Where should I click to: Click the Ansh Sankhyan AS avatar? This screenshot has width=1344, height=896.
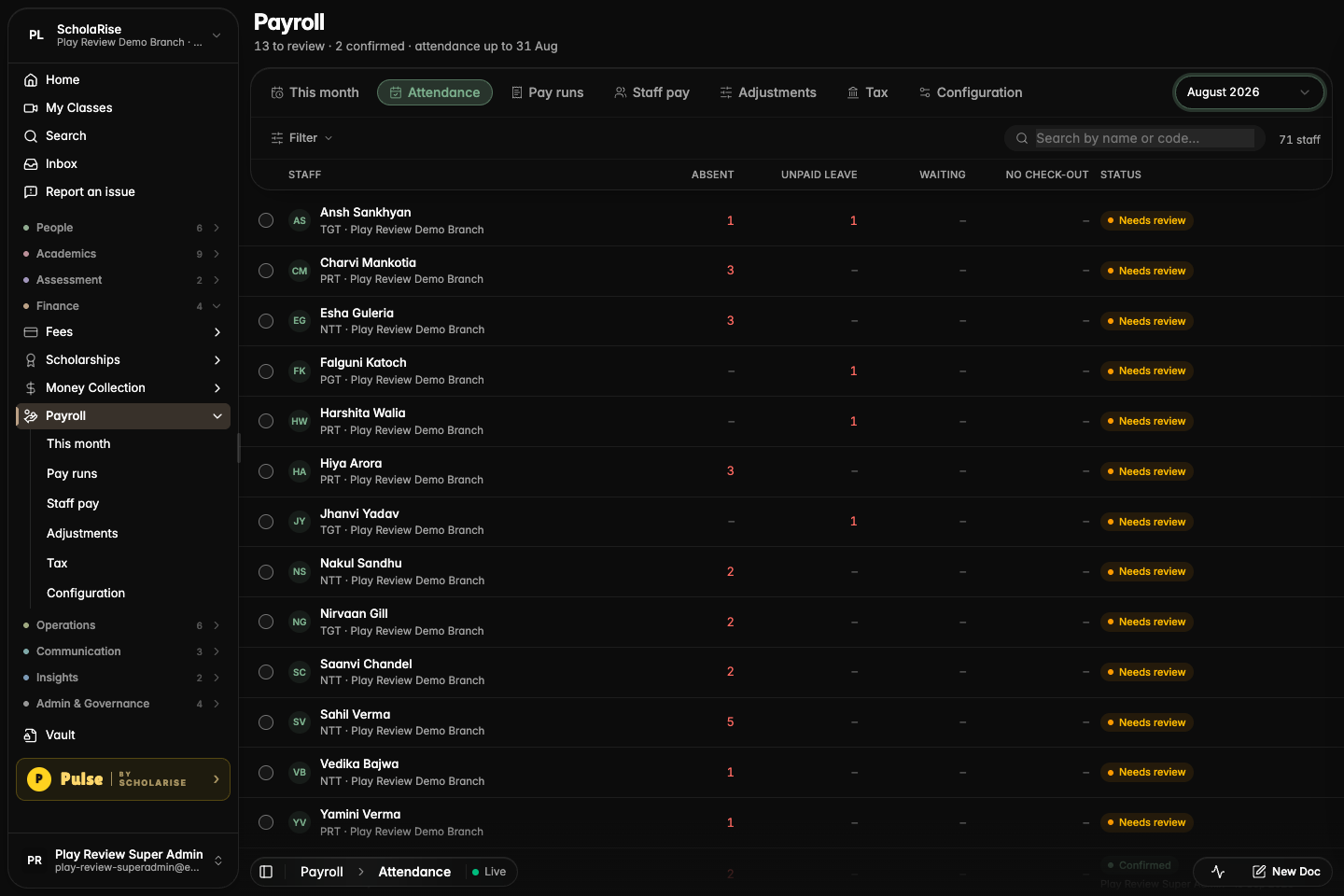tap(300, 221)
